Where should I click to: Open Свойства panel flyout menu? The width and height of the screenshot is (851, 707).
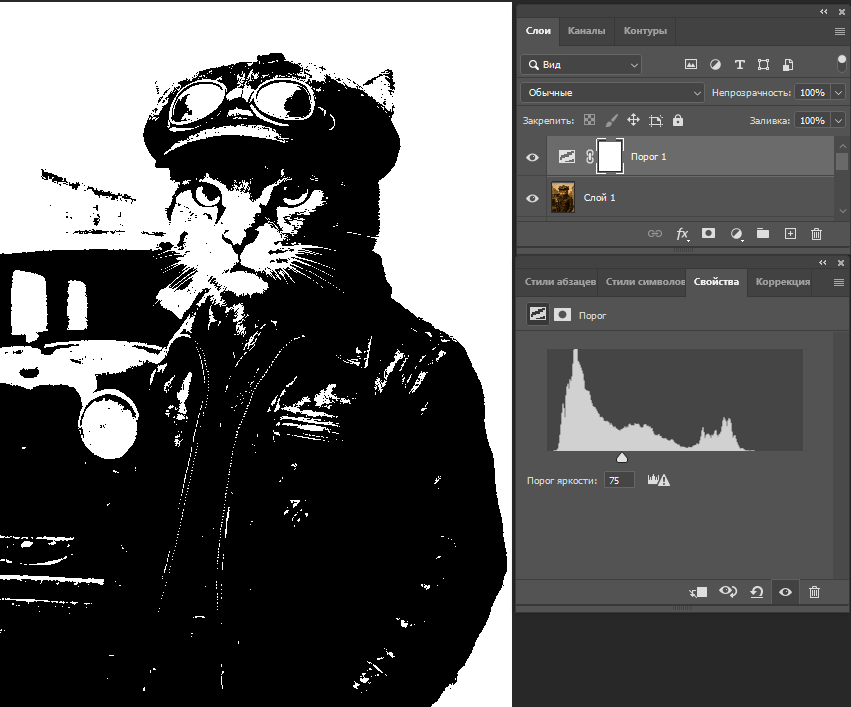tap(839, 282)
